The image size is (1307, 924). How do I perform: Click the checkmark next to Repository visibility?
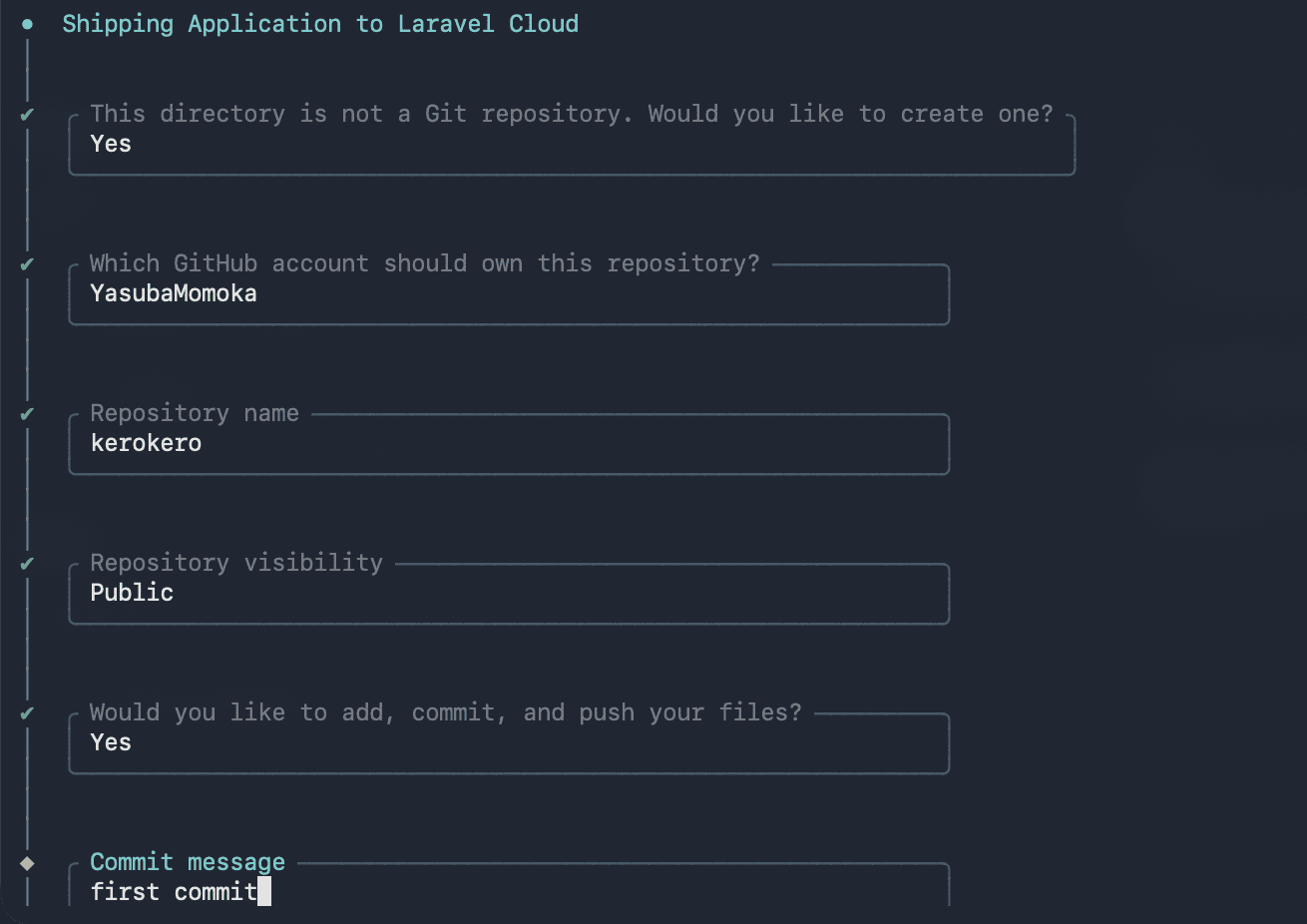(x=27, y=564)
